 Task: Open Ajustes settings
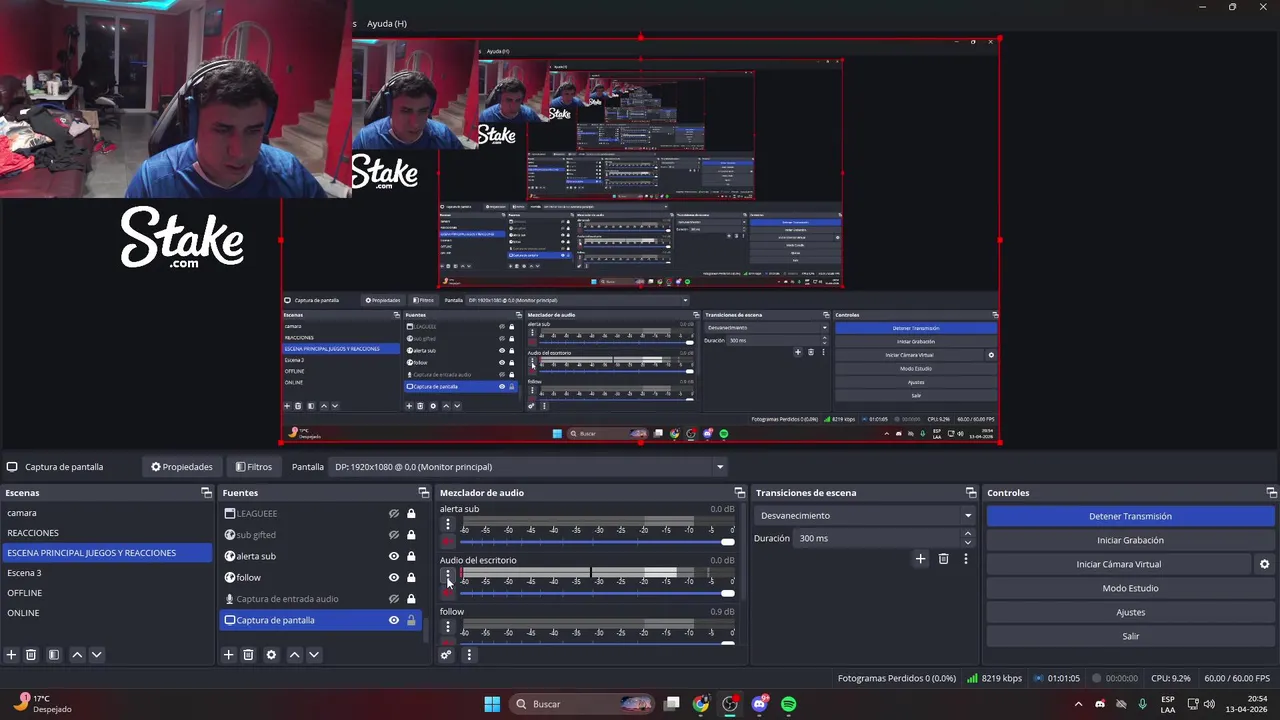(x=1130, y=612)
